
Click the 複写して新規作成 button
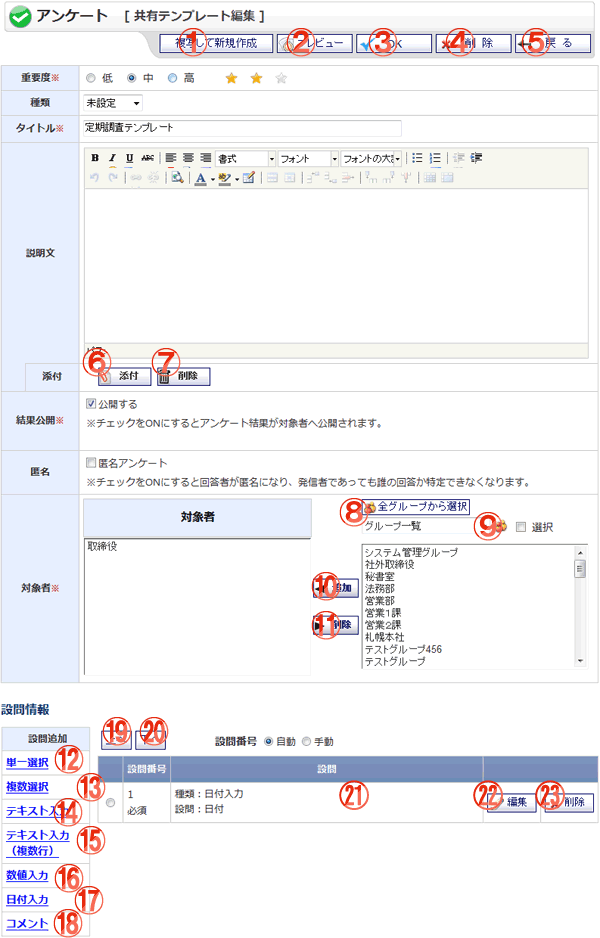pyautogui.click(x=216, y=44)
